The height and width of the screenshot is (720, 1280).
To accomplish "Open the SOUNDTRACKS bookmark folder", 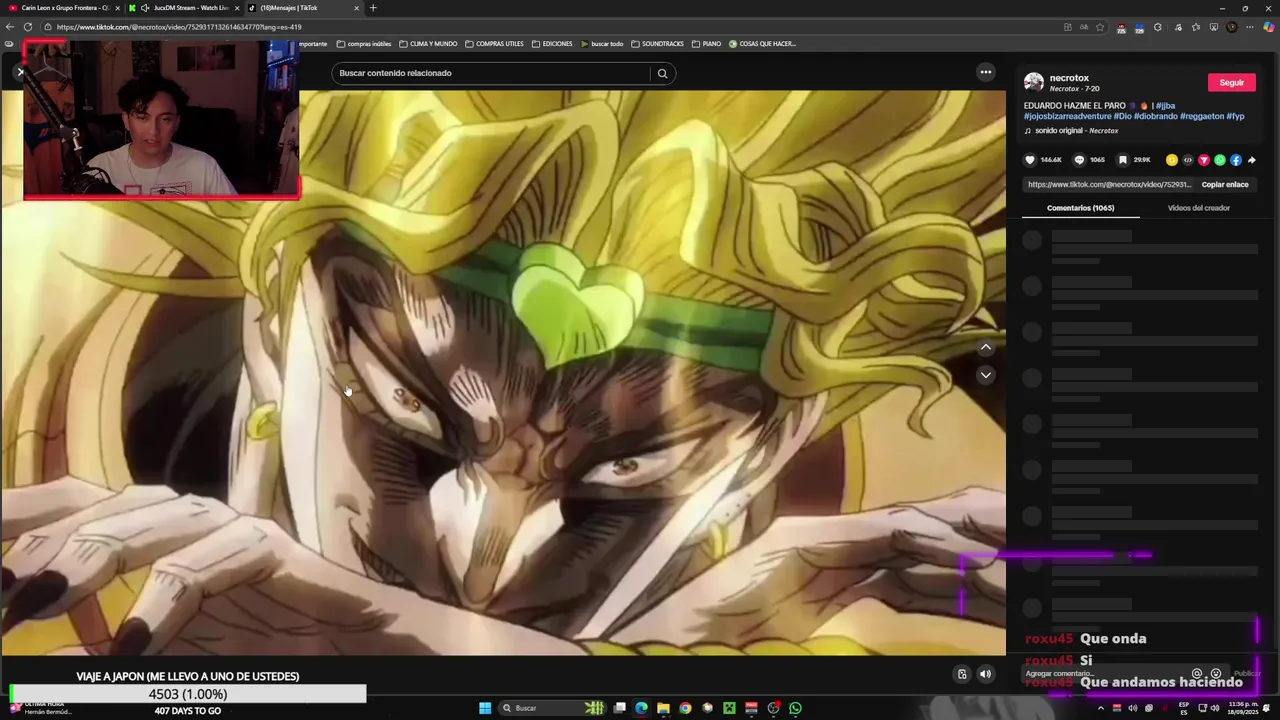I will (x=657, y=44).
